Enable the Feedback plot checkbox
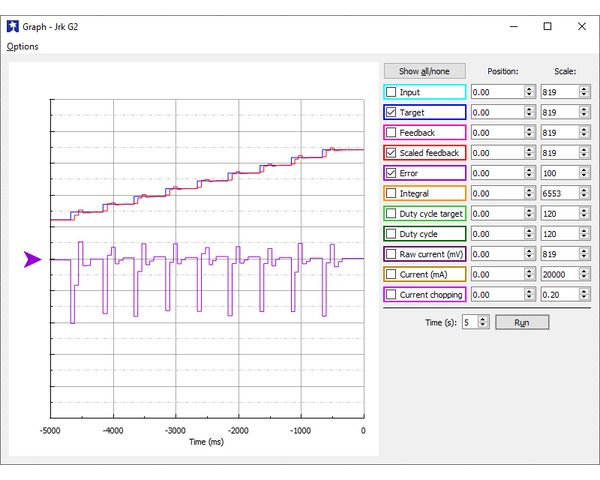 coord(391,132)
